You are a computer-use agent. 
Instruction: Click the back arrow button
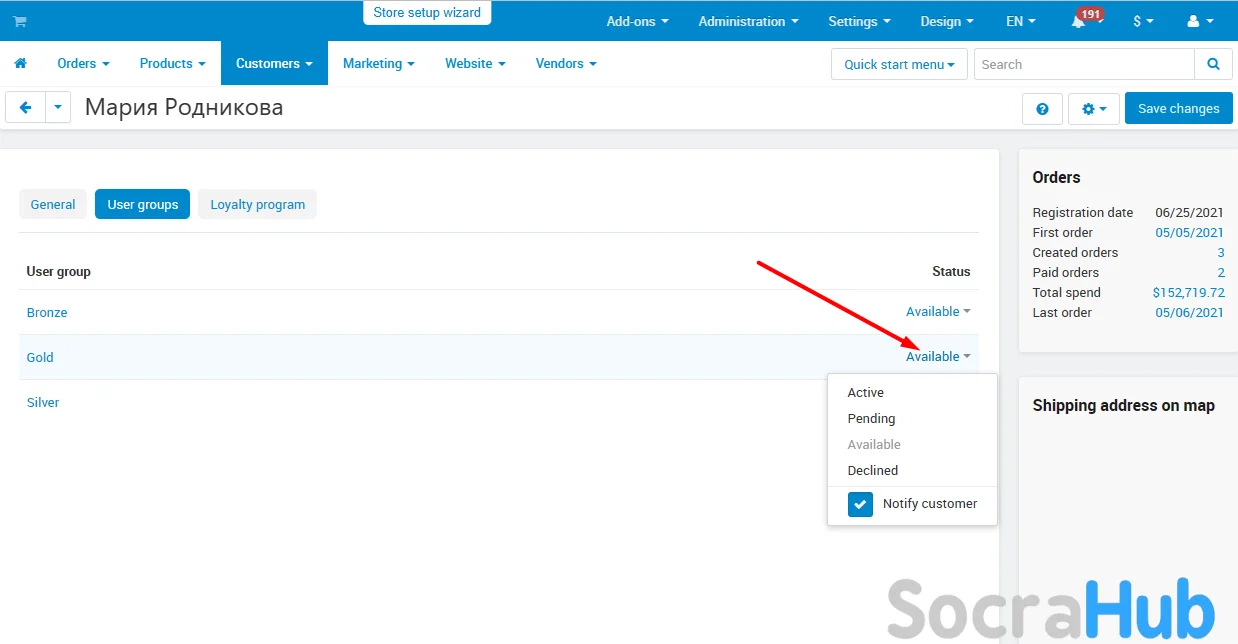[x=26, y=108]
